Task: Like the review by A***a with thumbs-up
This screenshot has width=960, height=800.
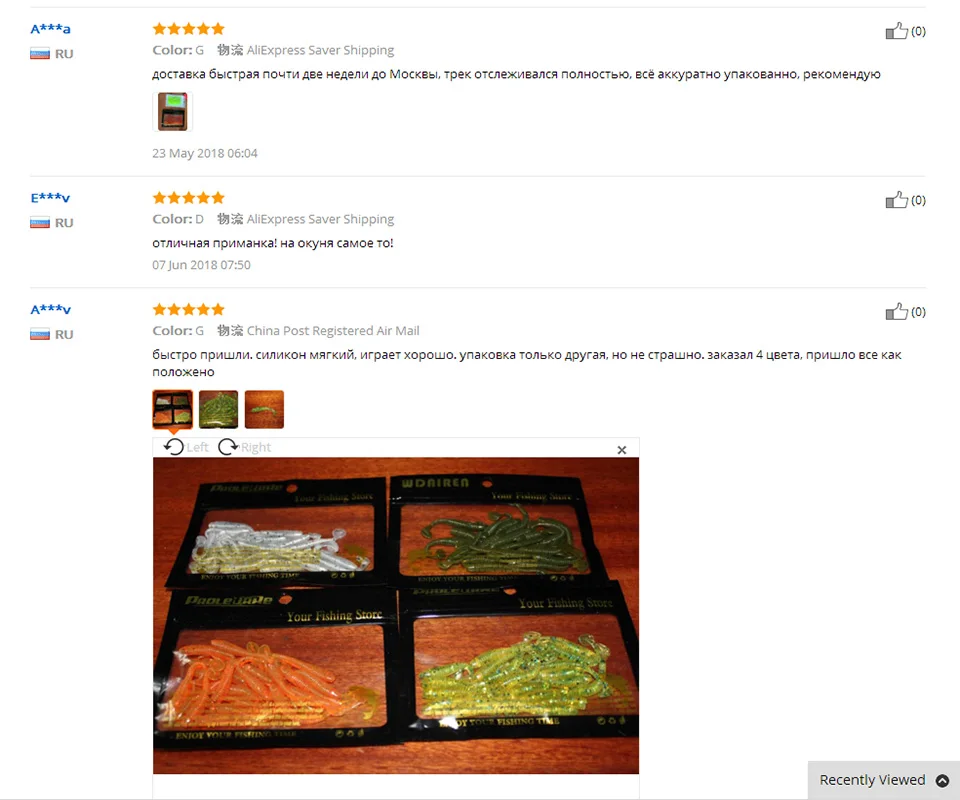Action: click(x=896, y=31)
